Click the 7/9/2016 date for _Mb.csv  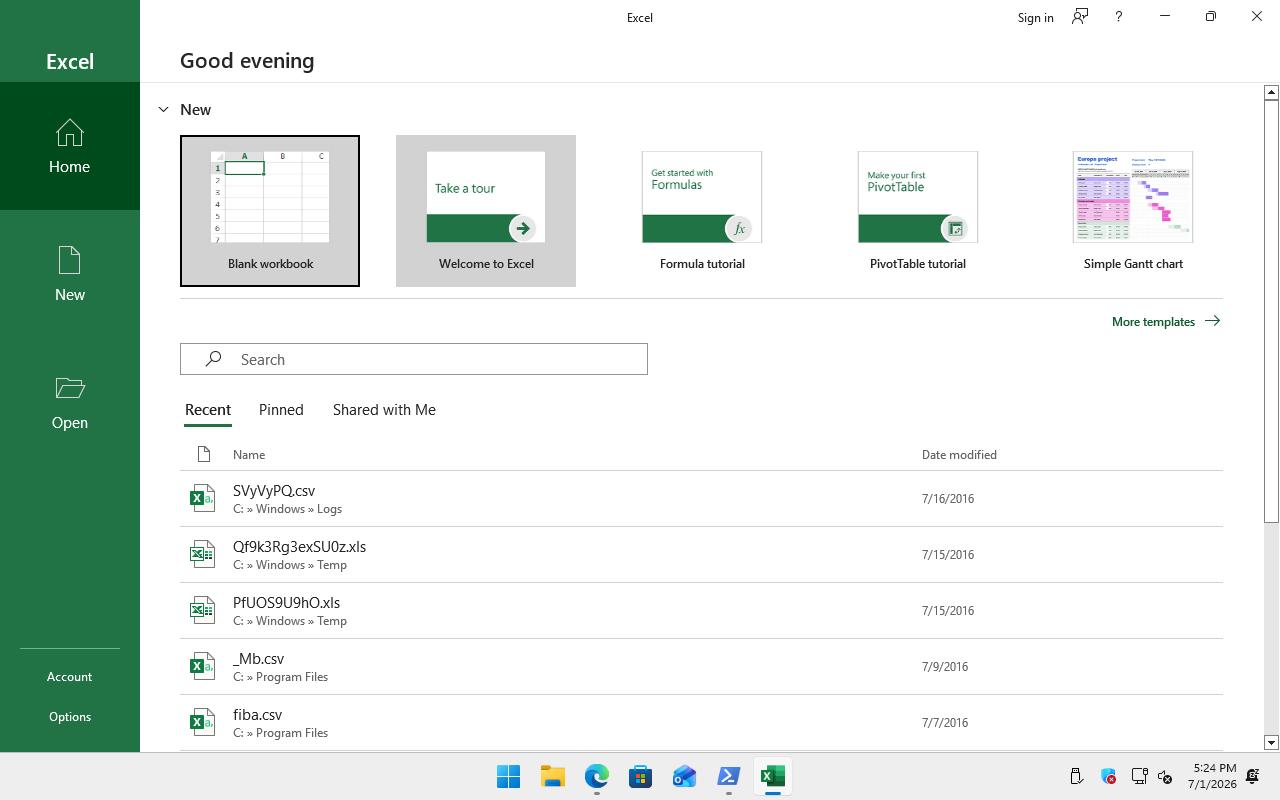pyautogui.click(x=945, y=666)
